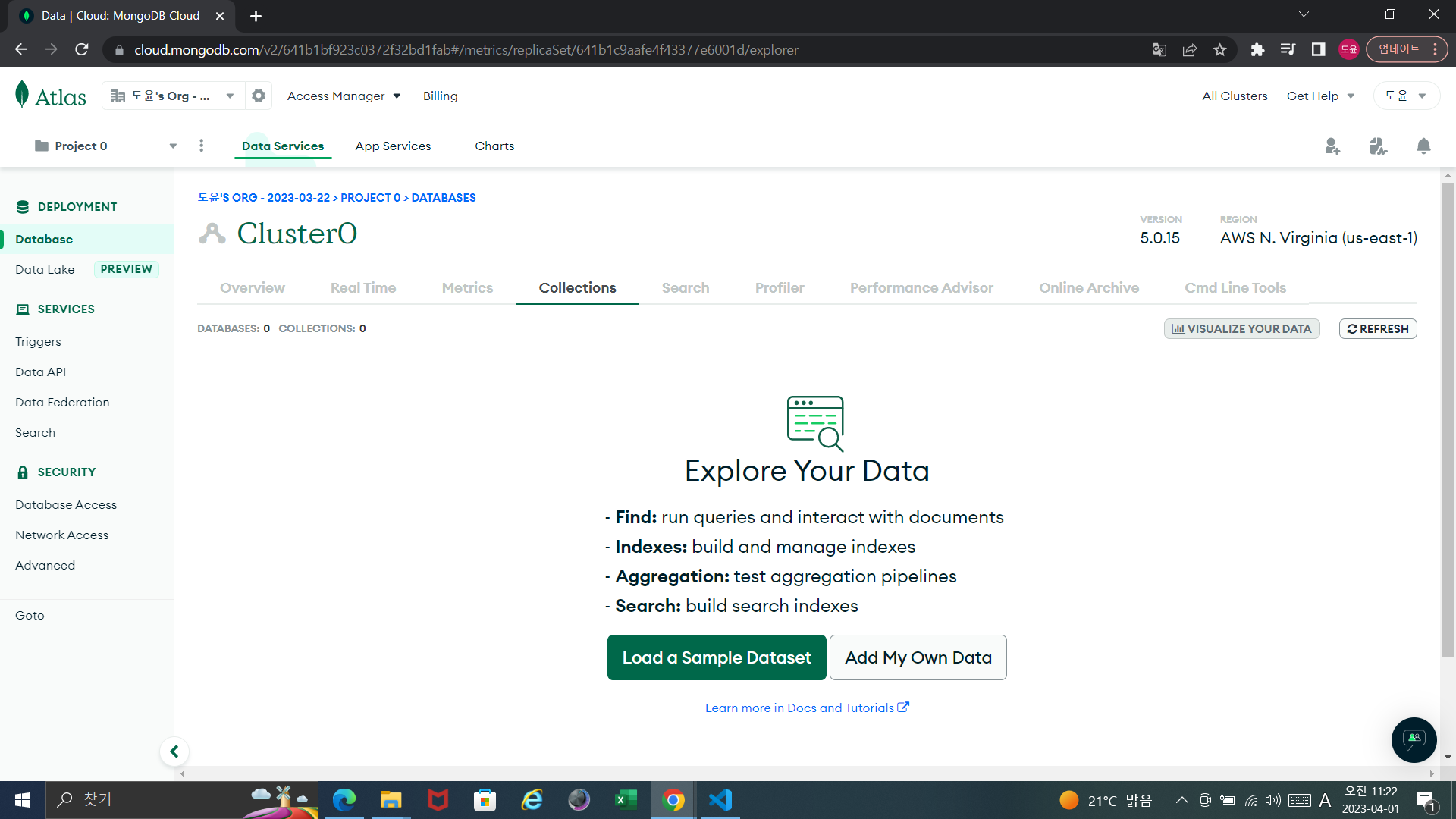Collapse the left sidebar arrow

point(174,752)
